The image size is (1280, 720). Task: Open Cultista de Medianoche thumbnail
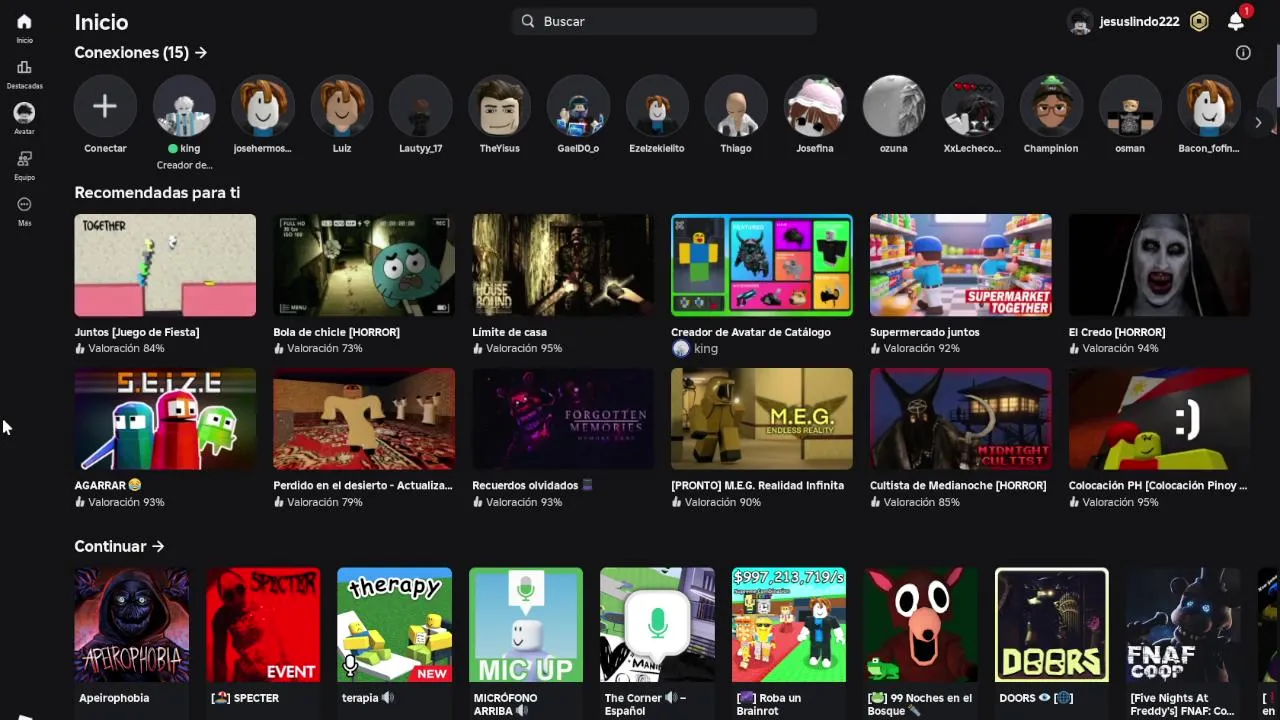tap(961, 419)
